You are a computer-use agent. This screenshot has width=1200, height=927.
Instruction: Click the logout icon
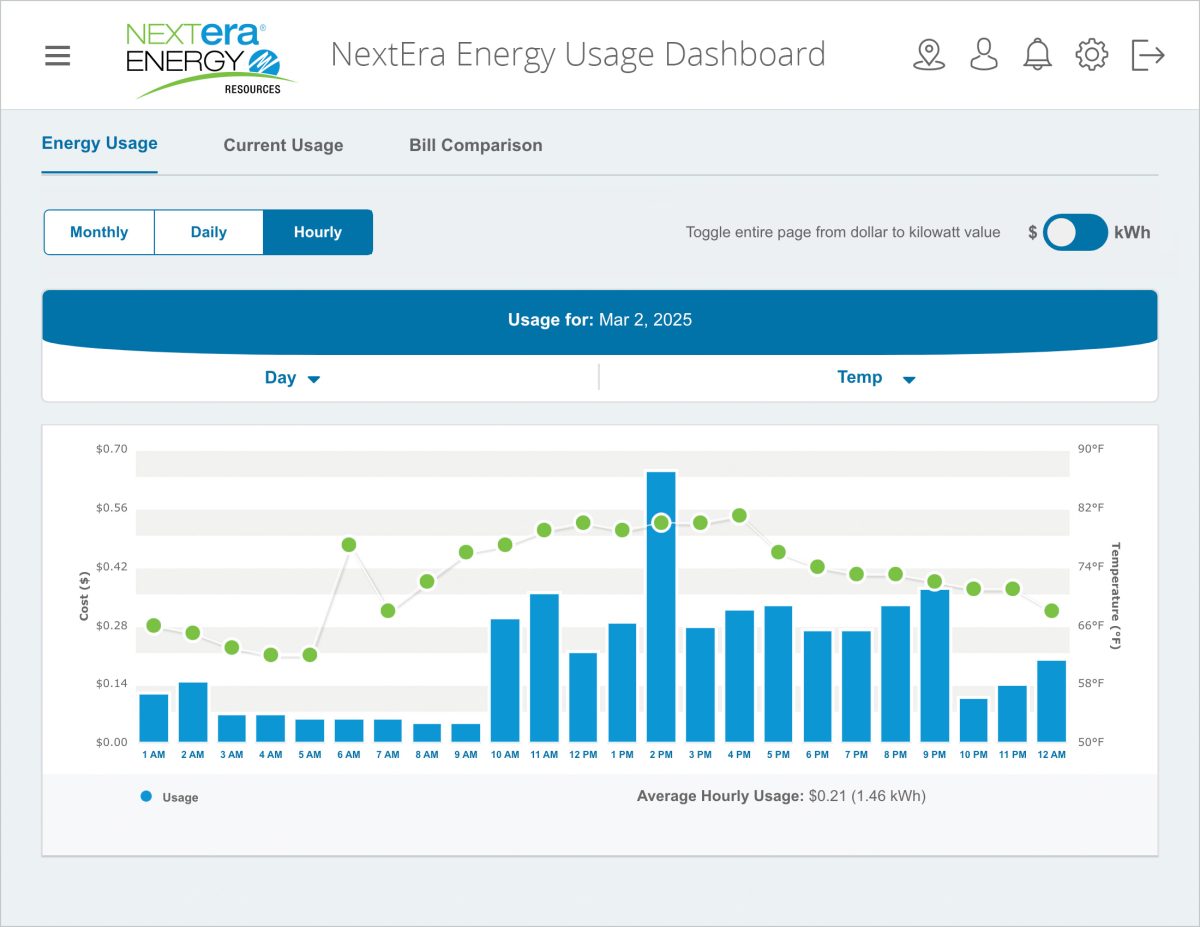pyautogui.click(x=1148, y=55)
